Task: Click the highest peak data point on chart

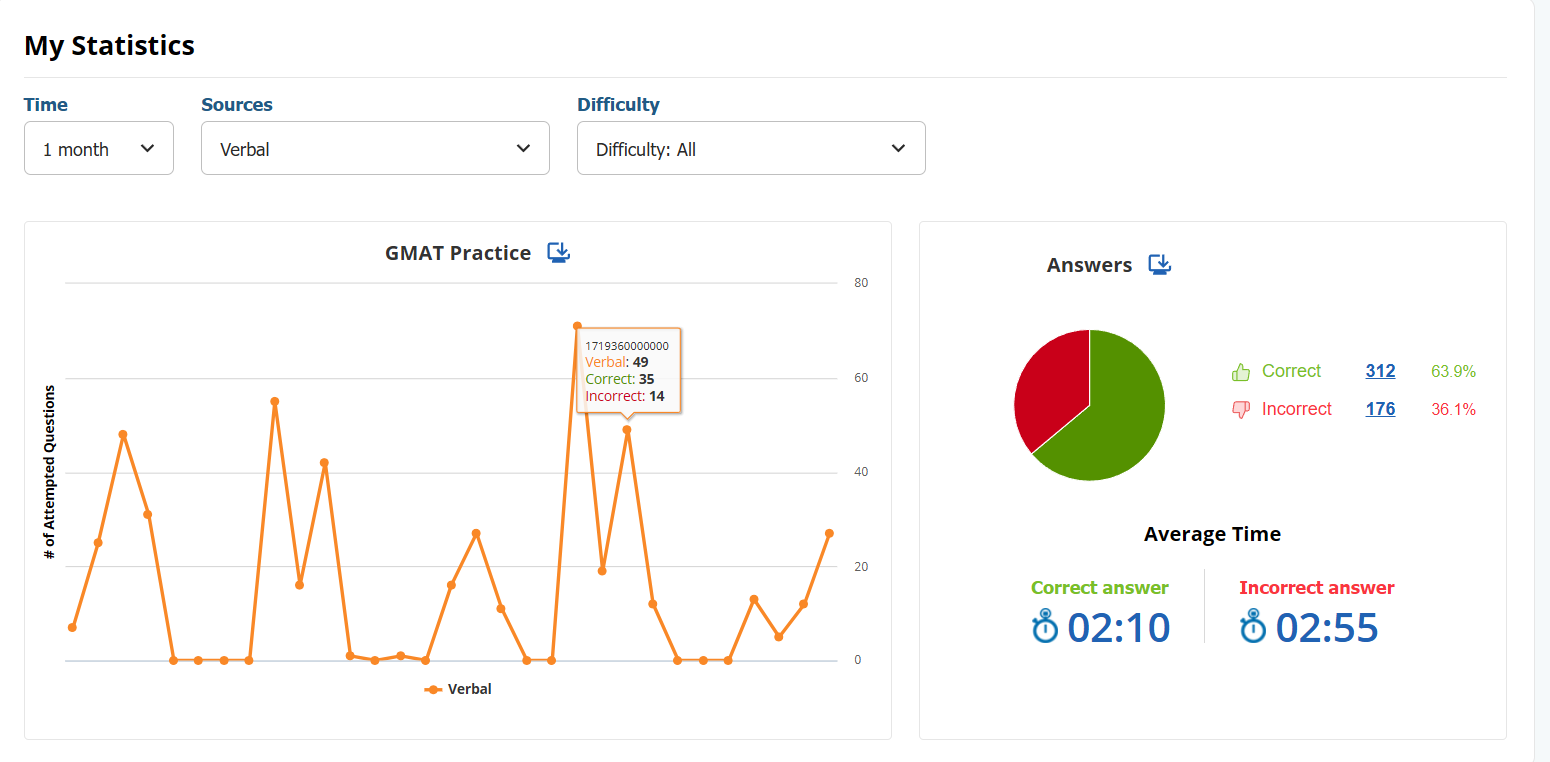Action: (577, 326)
